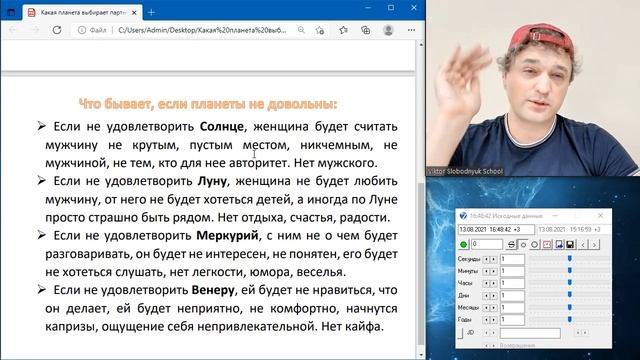Decrease Секунды with left arrow

486,259
